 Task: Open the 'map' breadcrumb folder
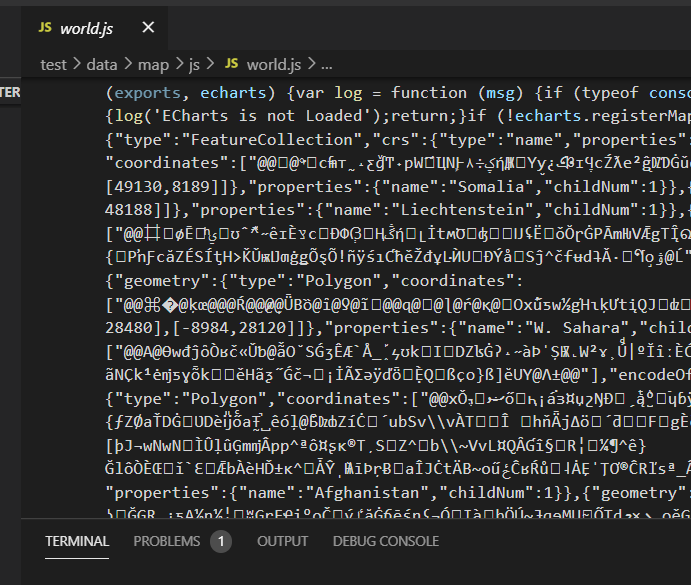click(x=153, y=65)
